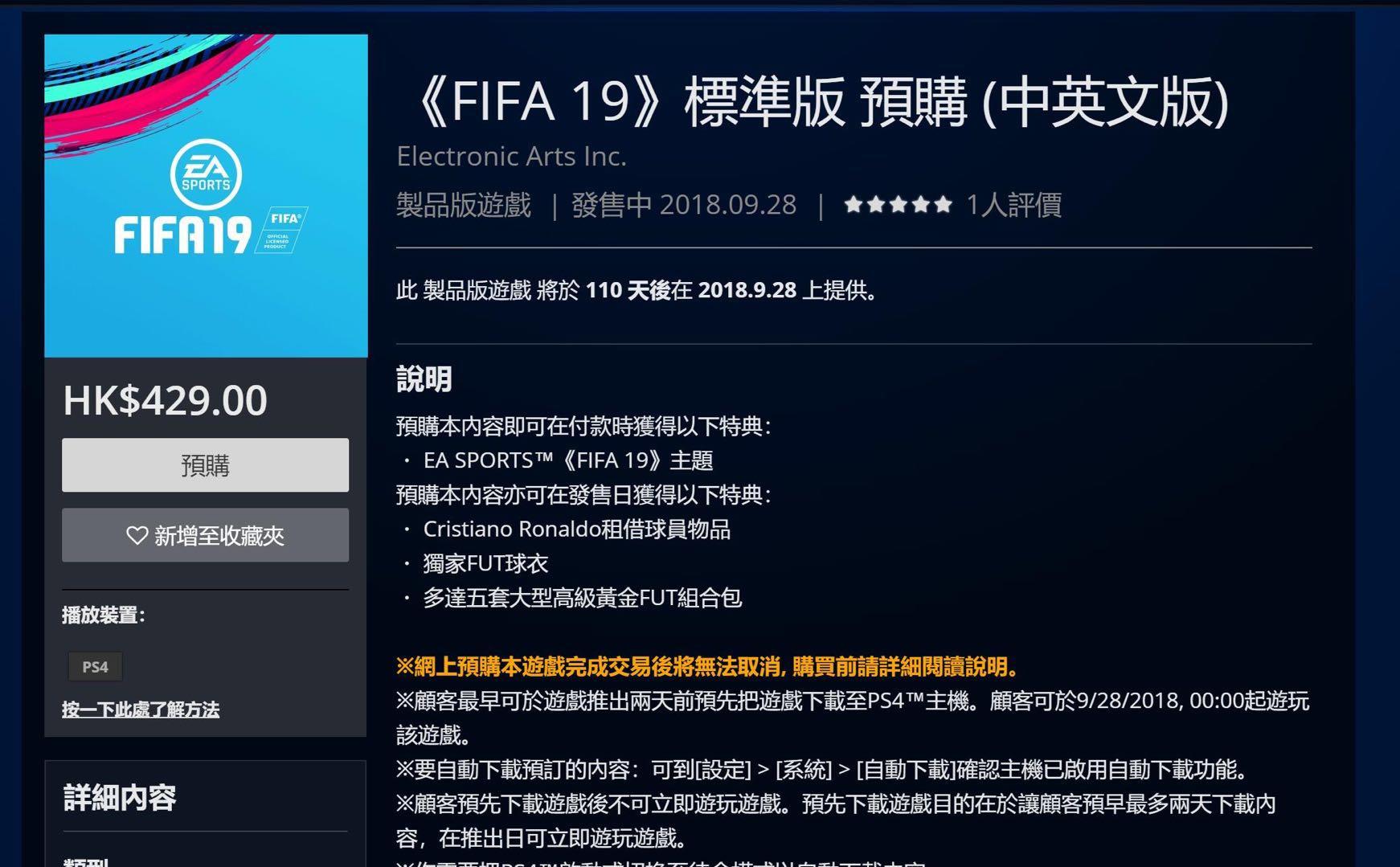Screen dimensions: 1400x867
Task: Click the FIFA official licensed product badge
Action: click(x=280, y=230)
